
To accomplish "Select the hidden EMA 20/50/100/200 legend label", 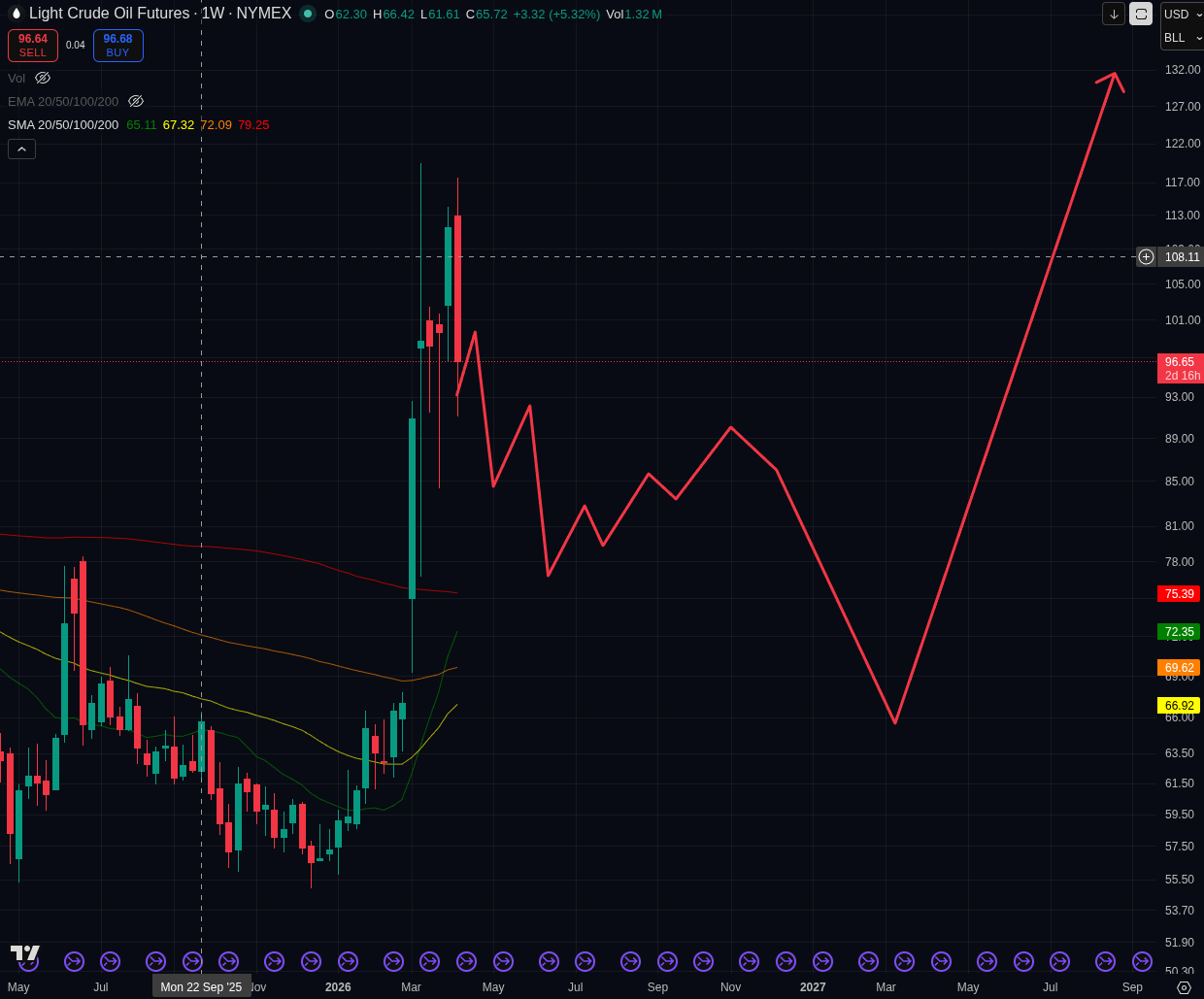I will pos(63,101).
